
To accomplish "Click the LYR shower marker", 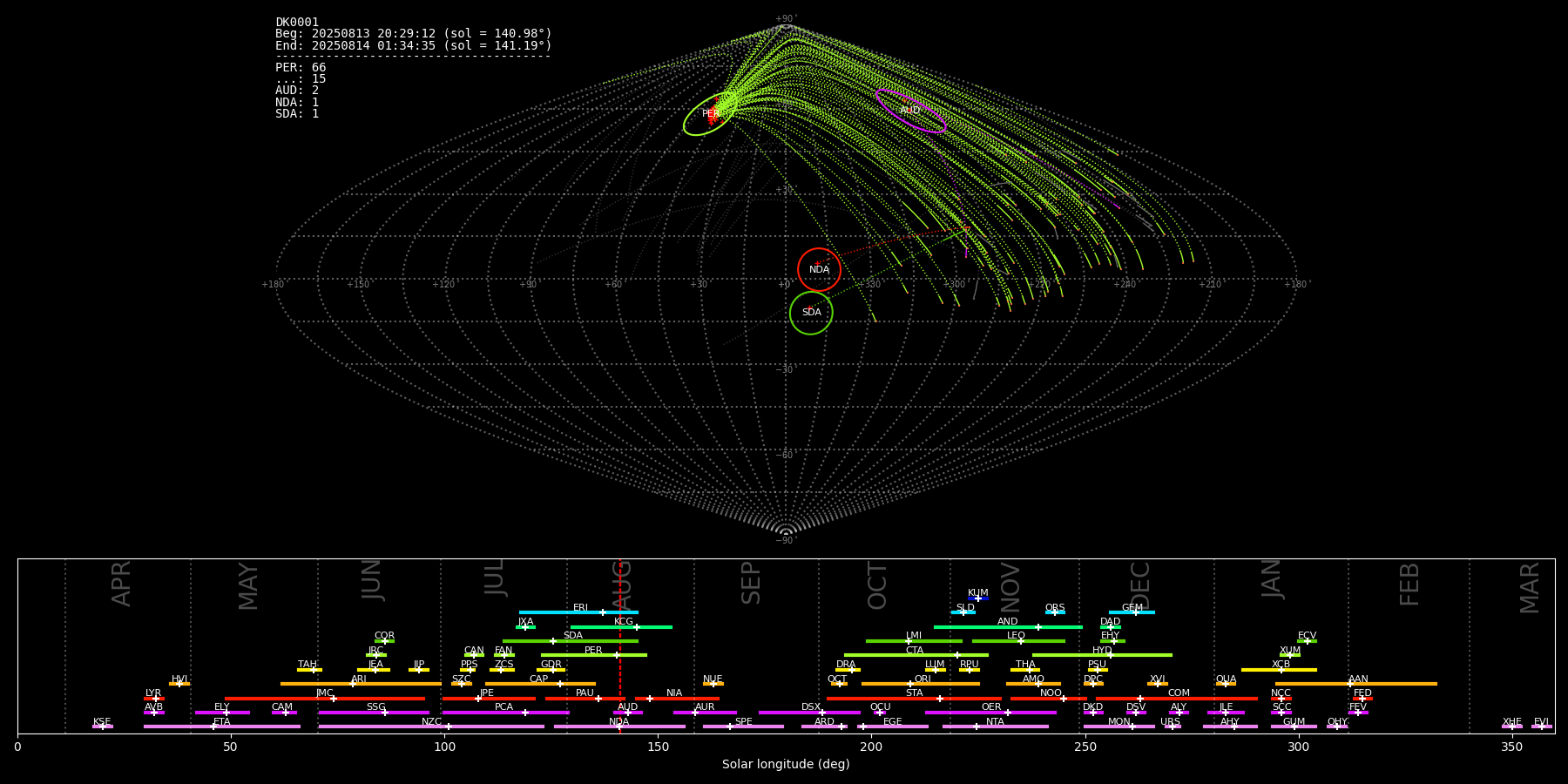I will coord(154,699).
